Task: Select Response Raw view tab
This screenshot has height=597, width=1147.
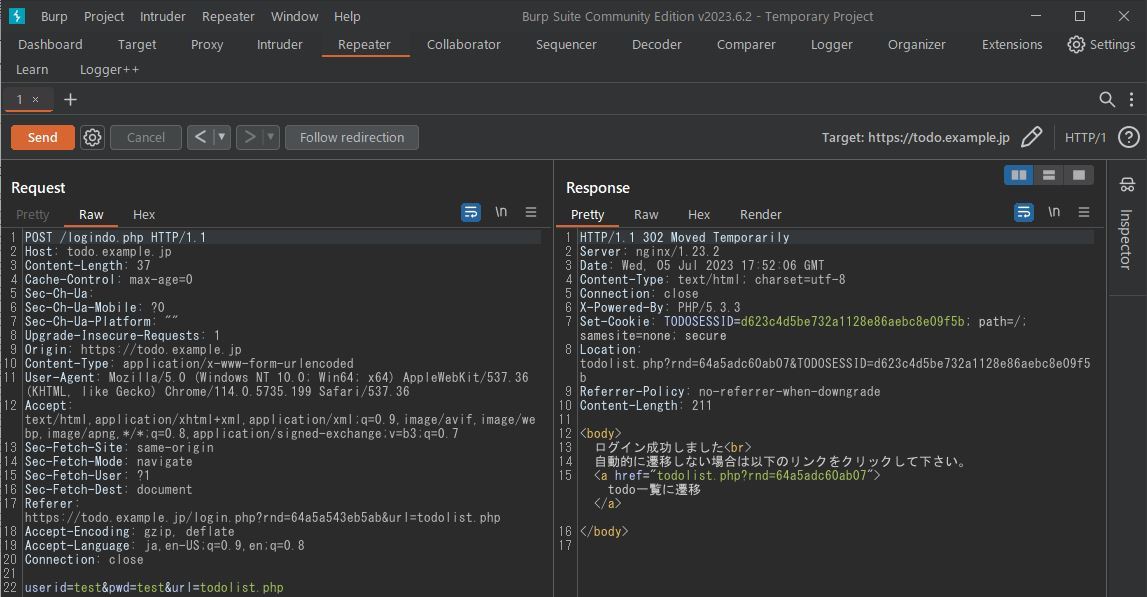Action: pyautogui.click(x=646, y=214)
